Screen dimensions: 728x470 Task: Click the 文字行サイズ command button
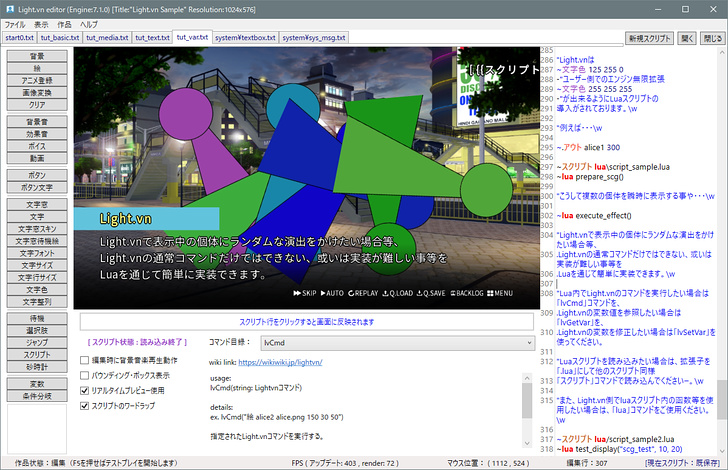37,277
